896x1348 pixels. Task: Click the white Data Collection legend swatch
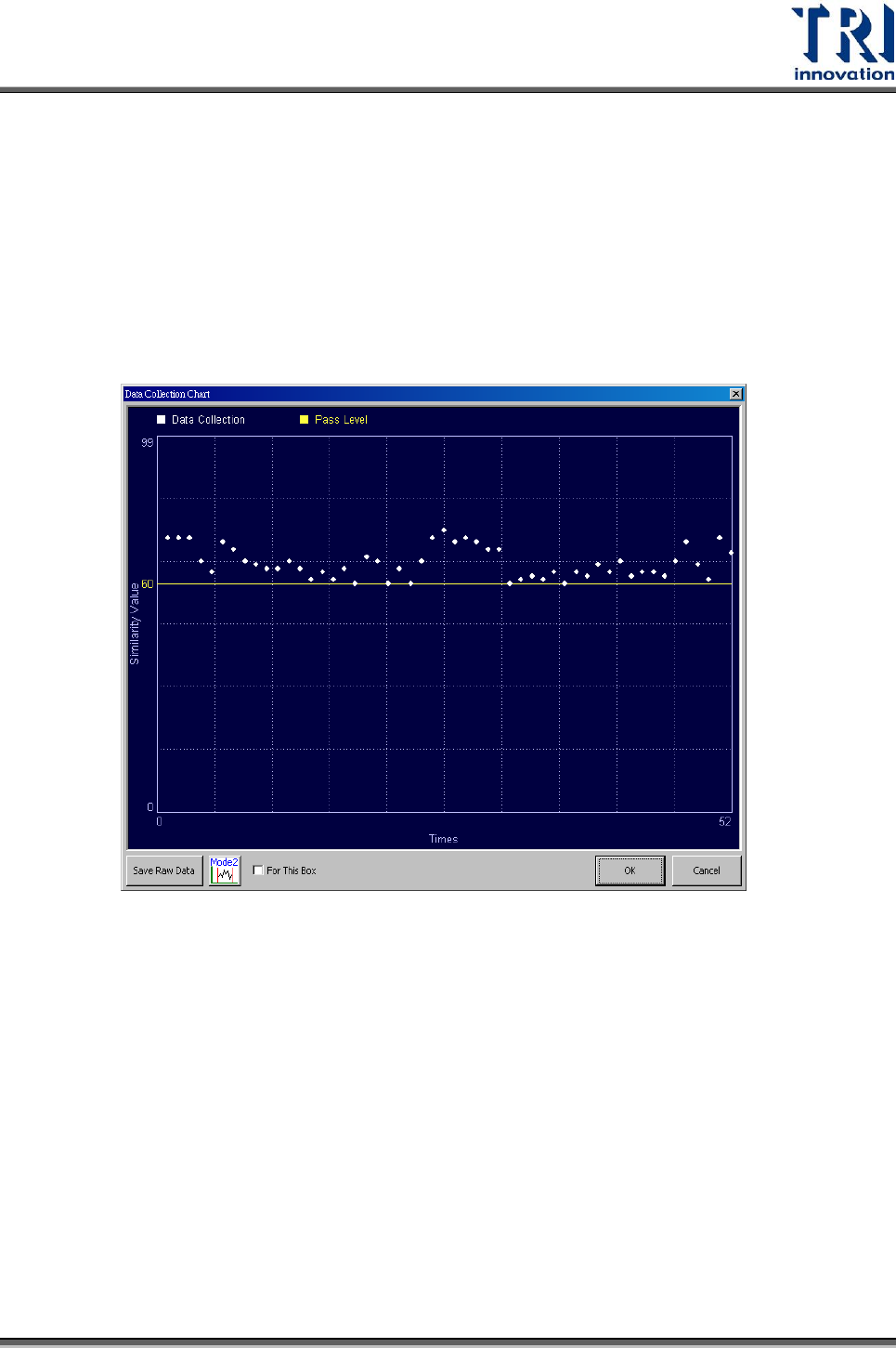pyautogui.click(x=161, y=420)
